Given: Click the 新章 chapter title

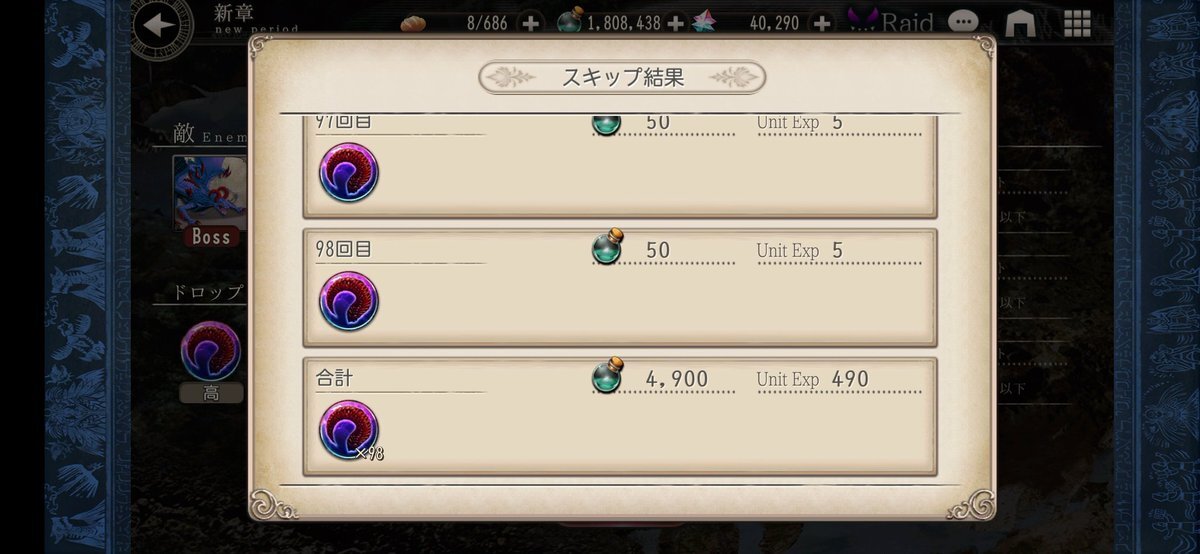Looking at the screenshot, I should pos(236,13).
